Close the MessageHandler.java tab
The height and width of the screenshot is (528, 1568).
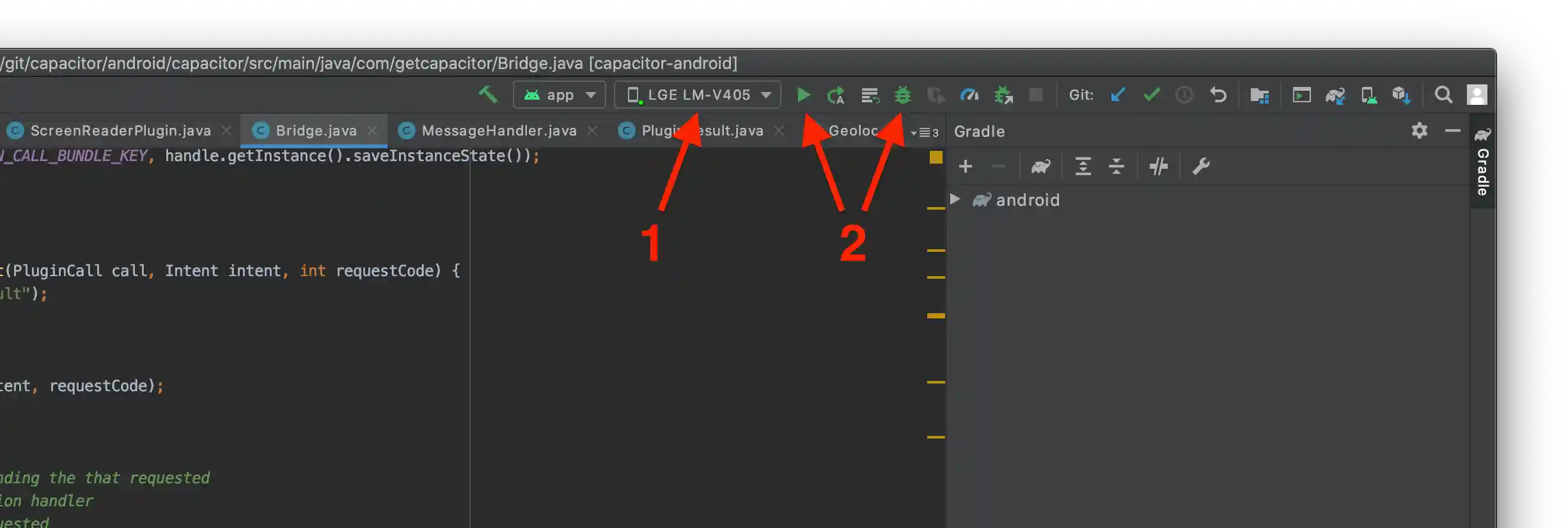point(593,130)
